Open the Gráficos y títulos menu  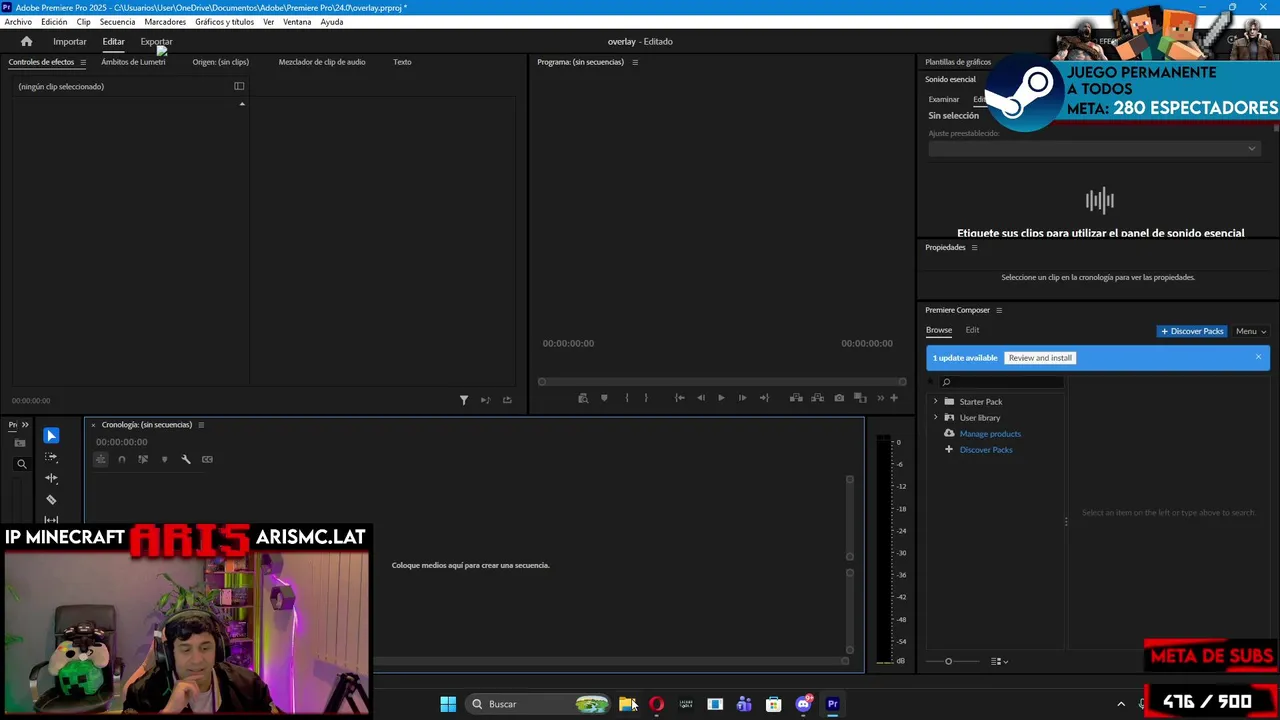[x=224, y=22]
